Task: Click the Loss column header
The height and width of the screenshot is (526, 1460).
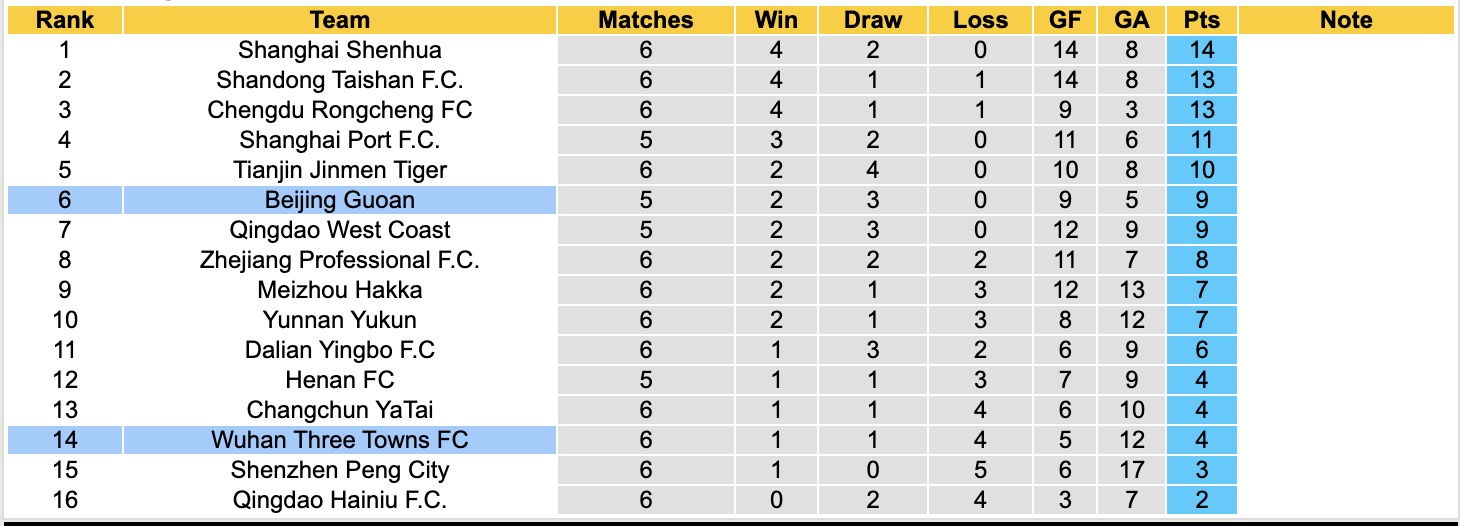Action: [x=980, y=20]
